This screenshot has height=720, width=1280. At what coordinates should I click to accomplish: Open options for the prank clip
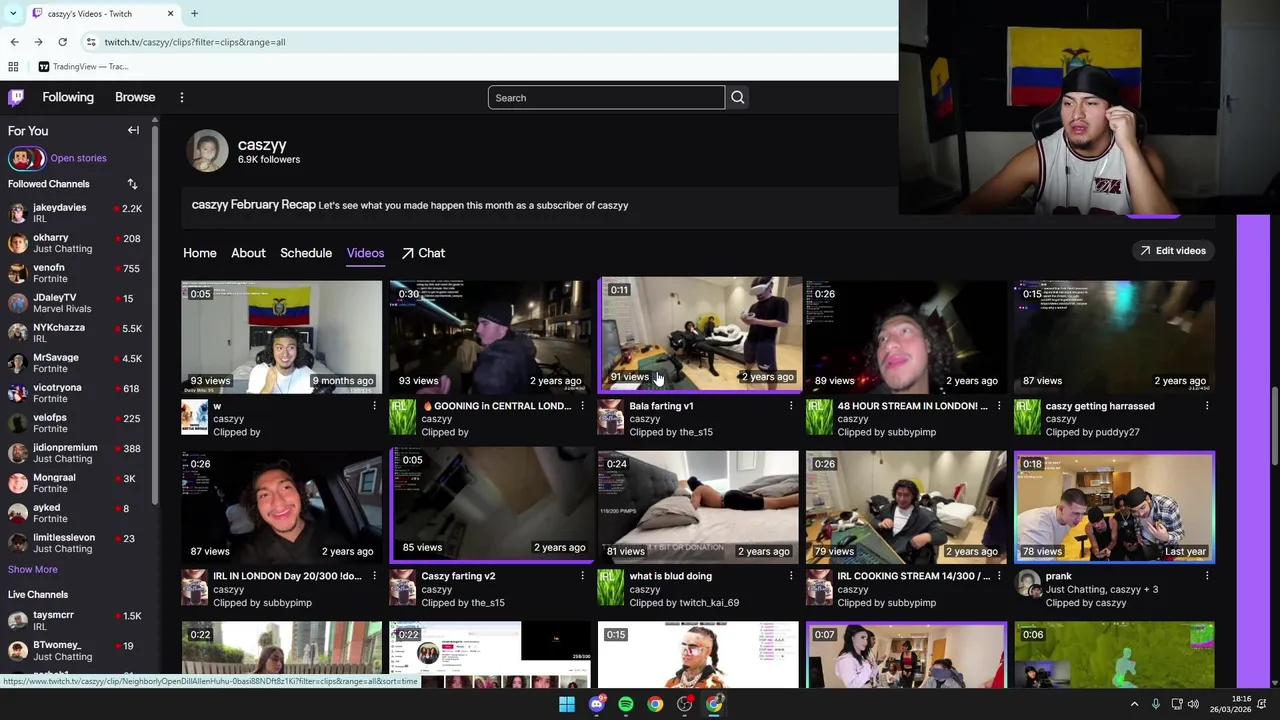coord(1206,576)
